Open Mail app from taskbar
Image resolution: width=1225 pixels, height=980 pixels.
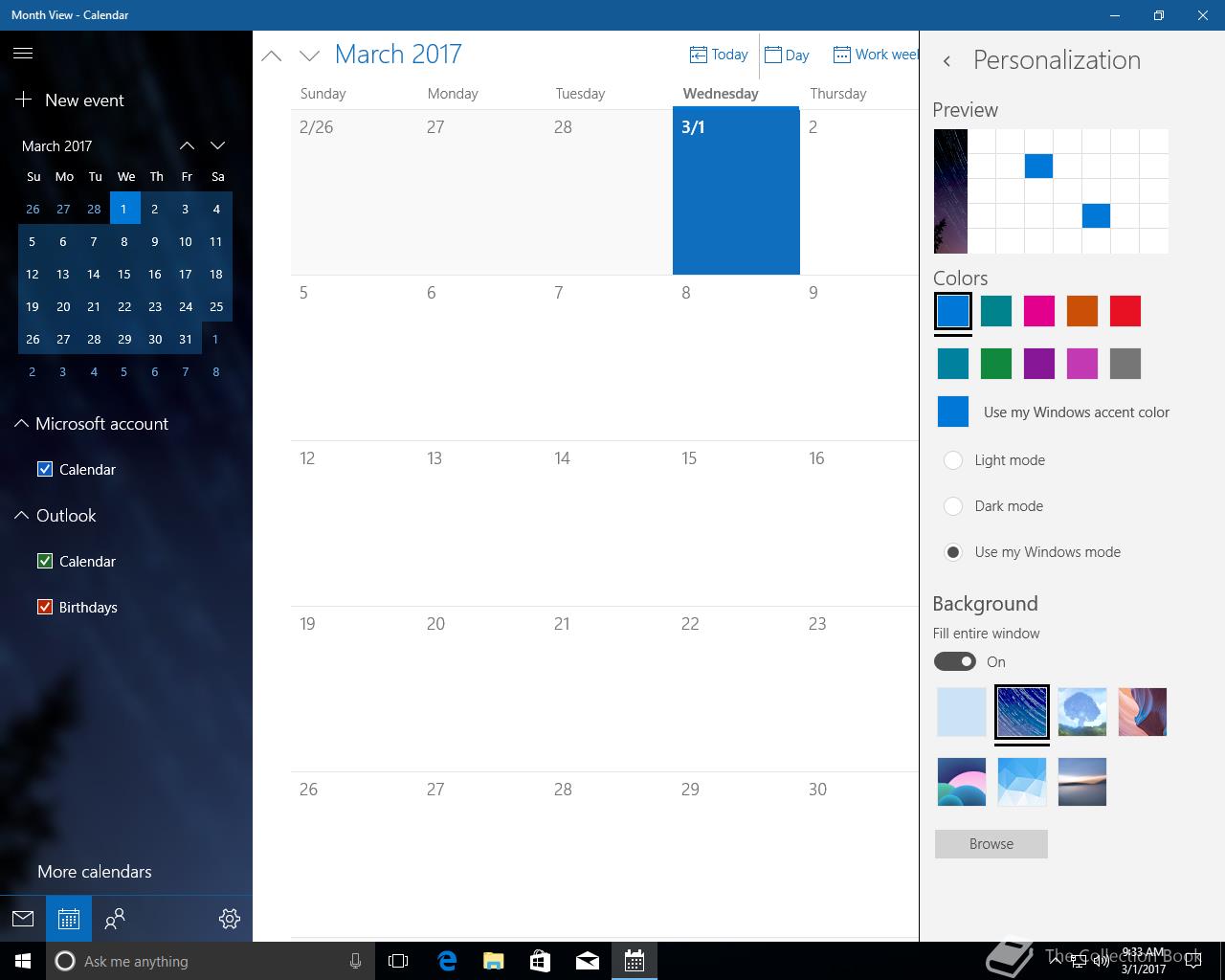coord(588,961)
